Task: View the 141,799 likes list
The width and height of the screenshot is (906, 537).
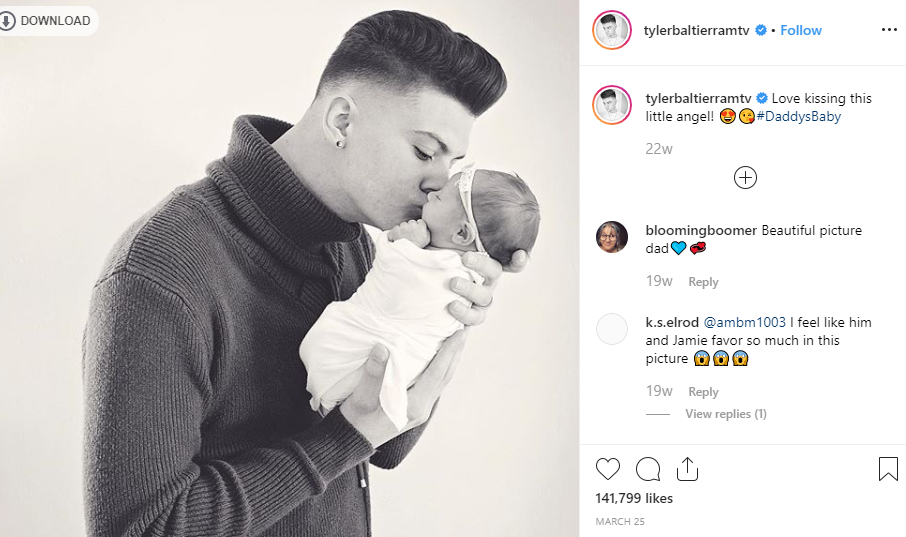Action: 634,498
